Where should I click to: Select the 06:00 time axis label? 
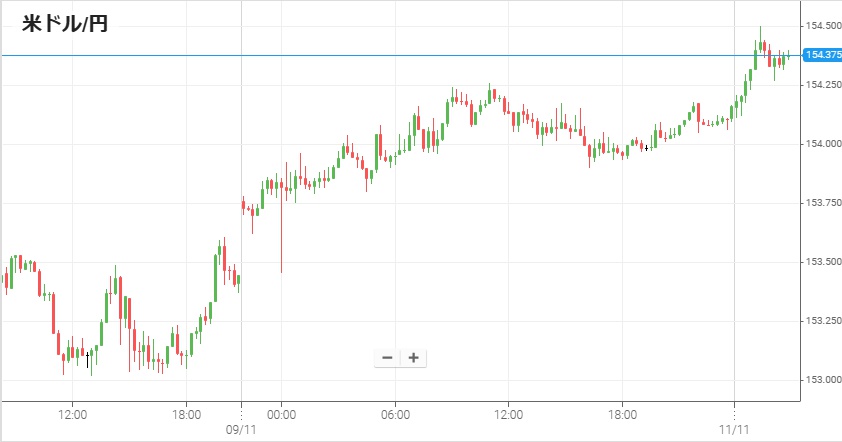coord(395,413)
